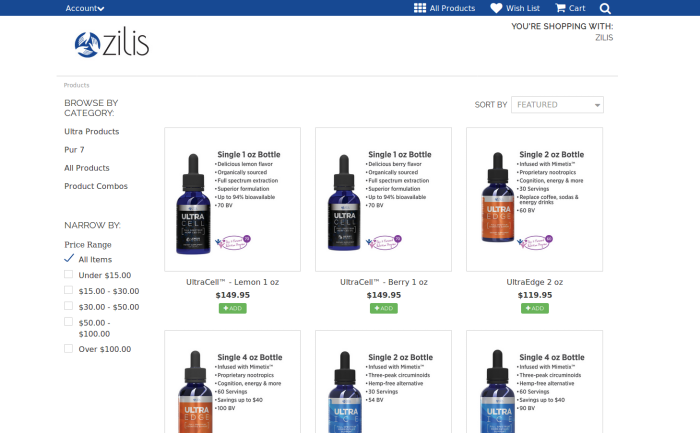Click the All Products grid icon

[420, 8]
